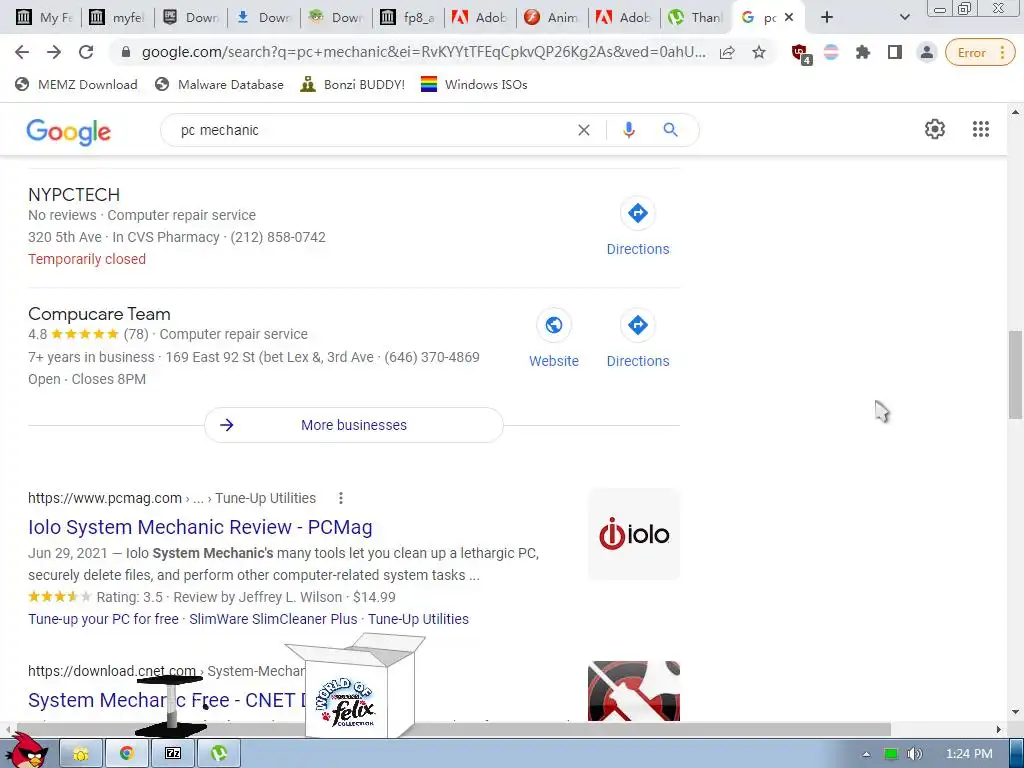This screenshot has width=1024, height=768.
Task: Click the vertical page scrollbar thumb
Action: point(1015,375)
